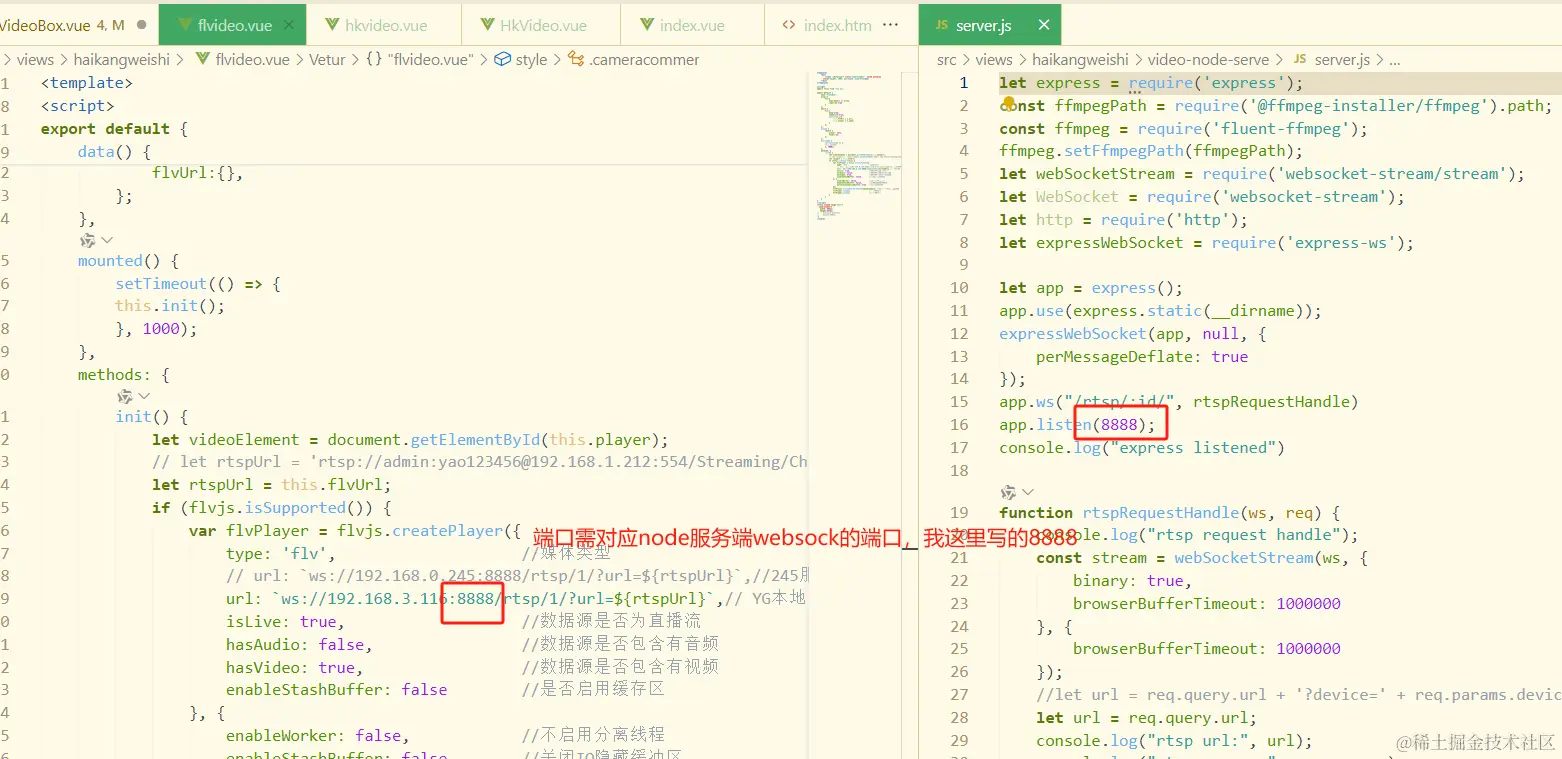Open the .cameracommer breadcrumb

pos(634,60)
